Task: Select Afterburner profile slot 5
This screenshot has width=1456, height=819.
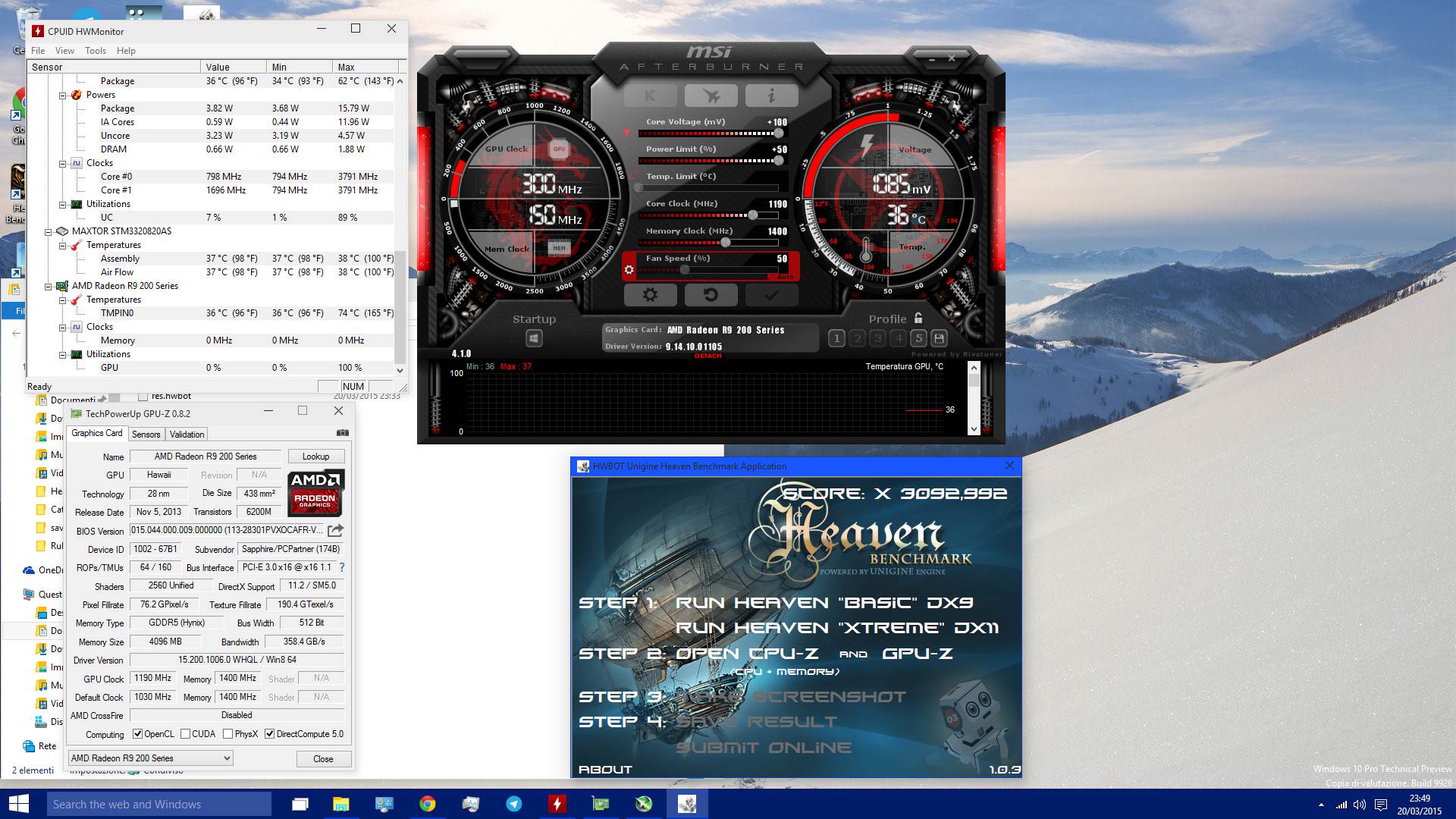Action: coord(918,338)
